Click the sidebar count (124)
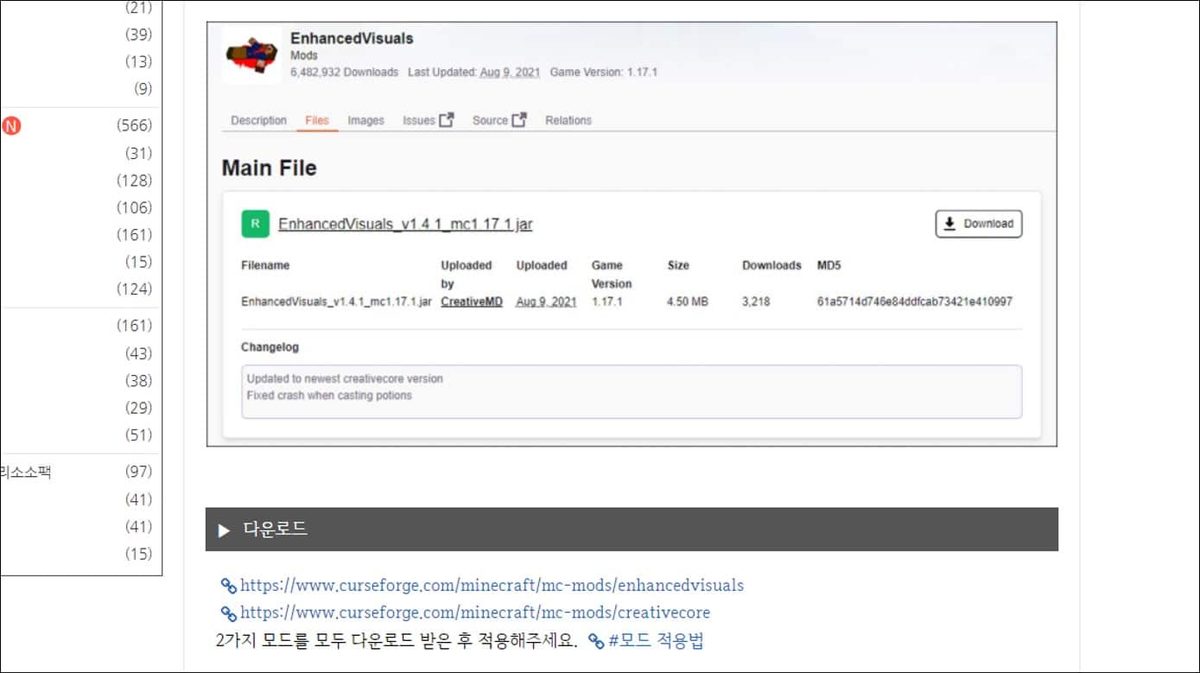Screen dimensions: 1200x673 pyautogui.click(x=134, y=289)
